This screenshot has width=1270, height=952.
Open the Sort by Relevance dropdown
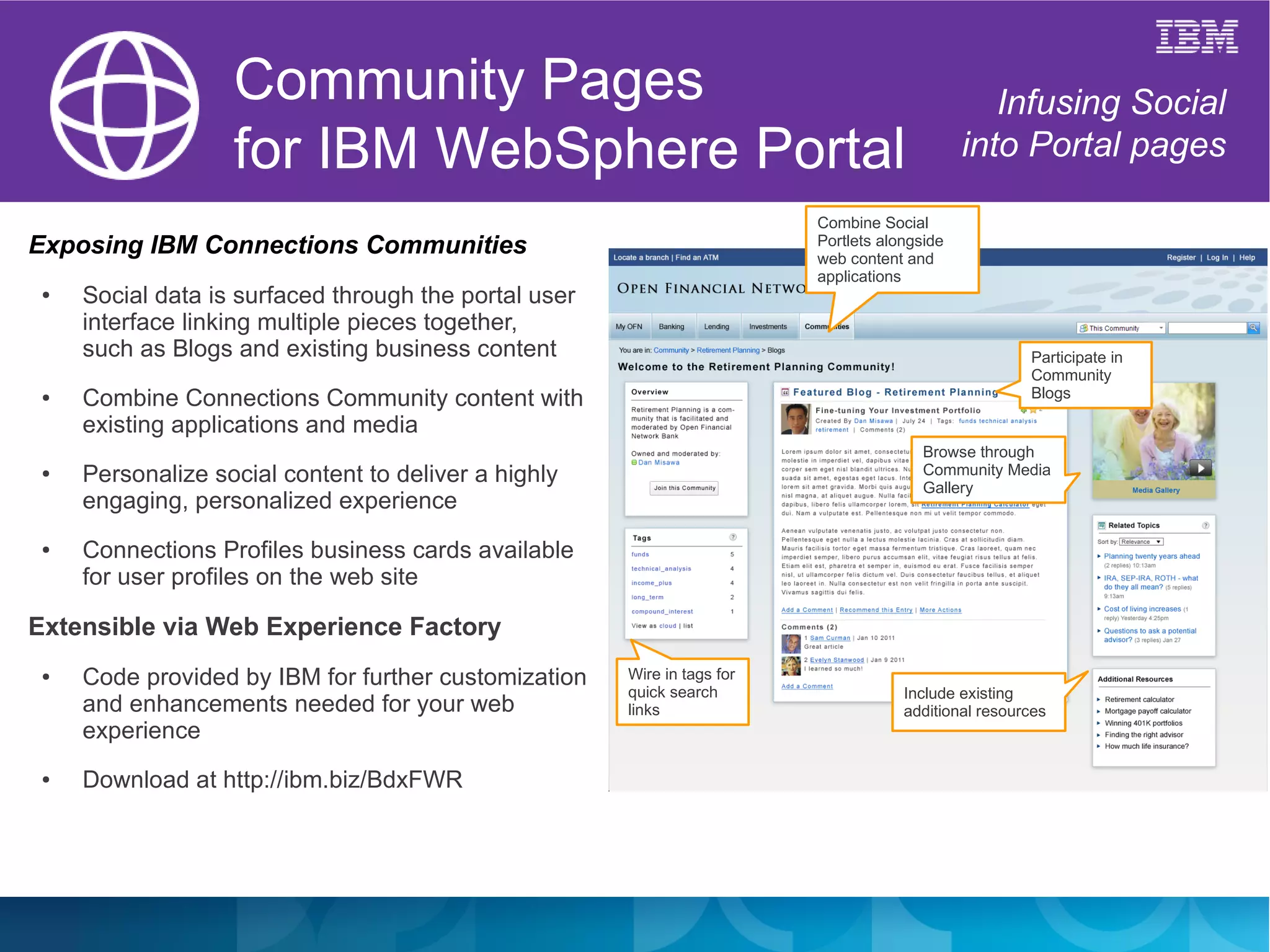[1141, 542]
